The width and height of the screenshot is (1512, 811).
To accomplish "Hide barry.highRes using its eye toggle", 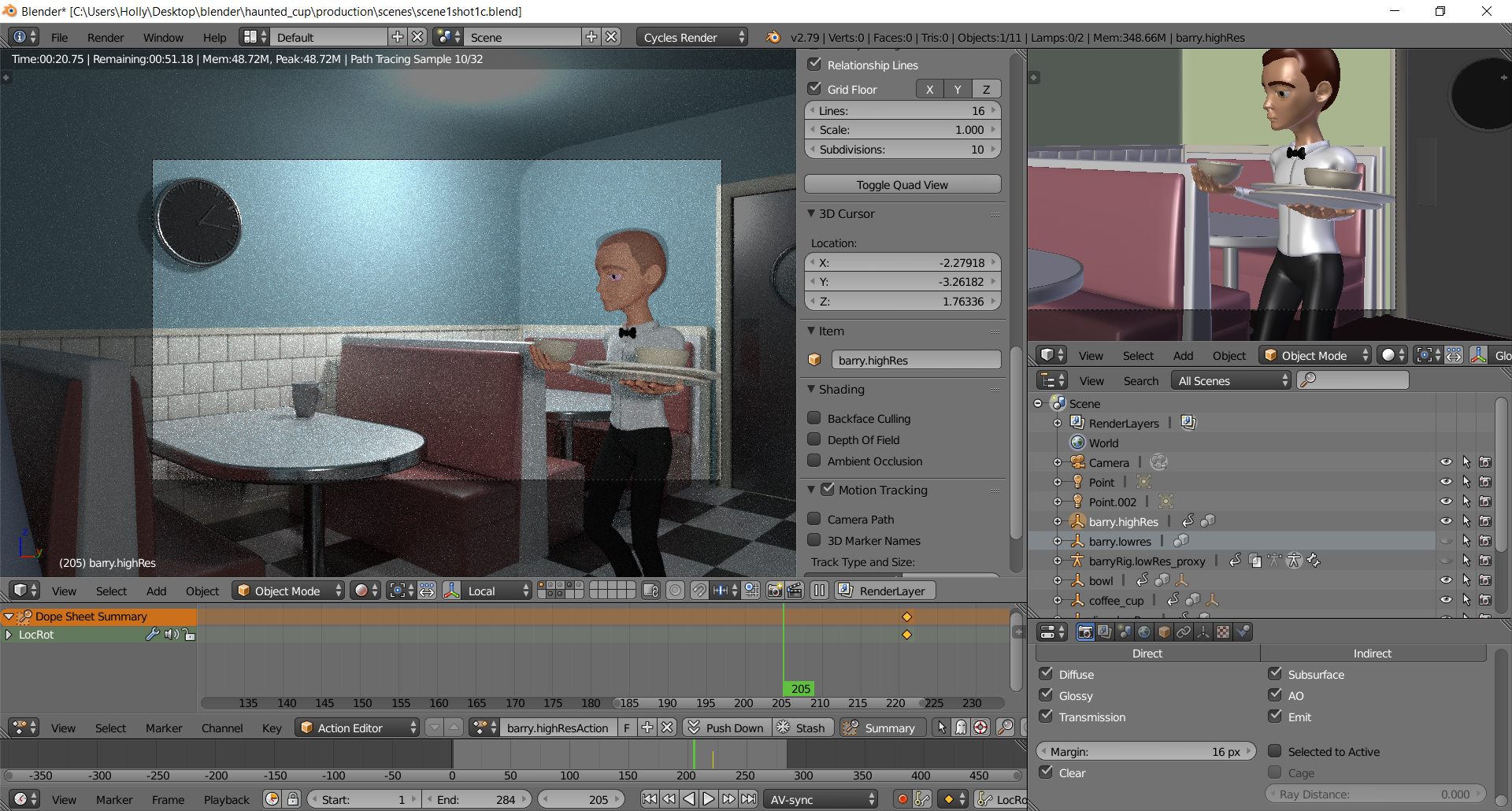I will pyautogui.click(x=1447, y=520).
